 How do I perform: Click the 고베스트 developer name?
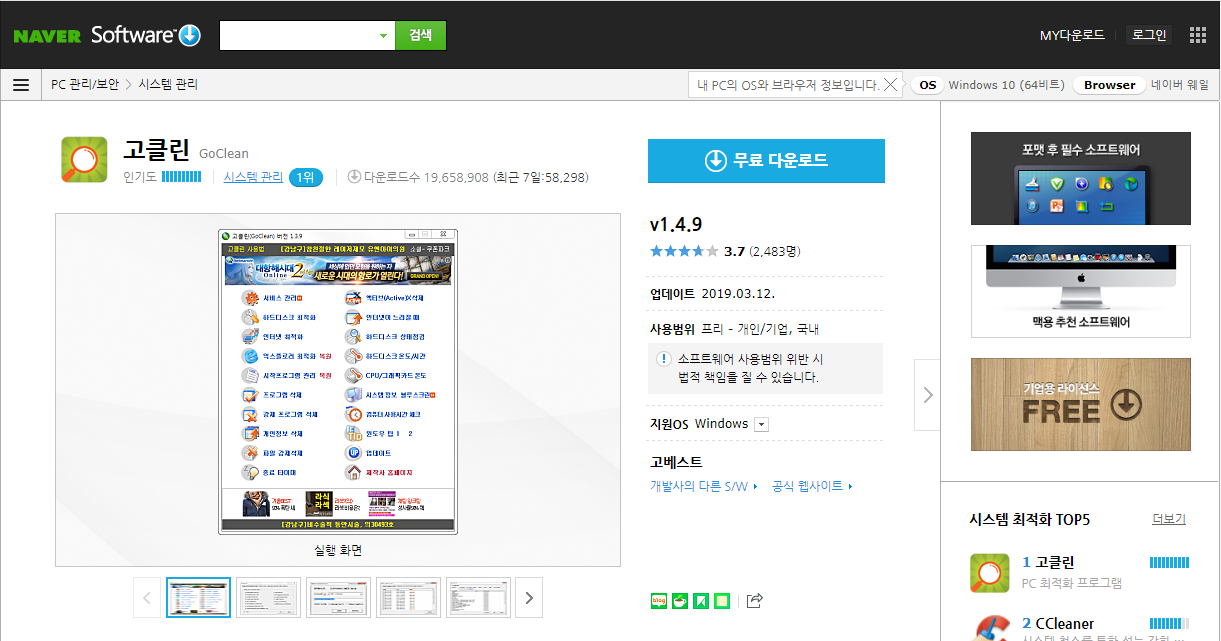coord(676,462)
